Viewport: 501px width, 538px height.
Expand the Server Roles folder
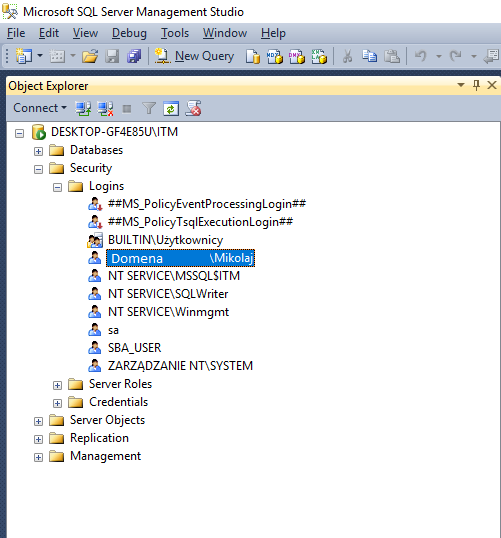click(x=57, y=385)
